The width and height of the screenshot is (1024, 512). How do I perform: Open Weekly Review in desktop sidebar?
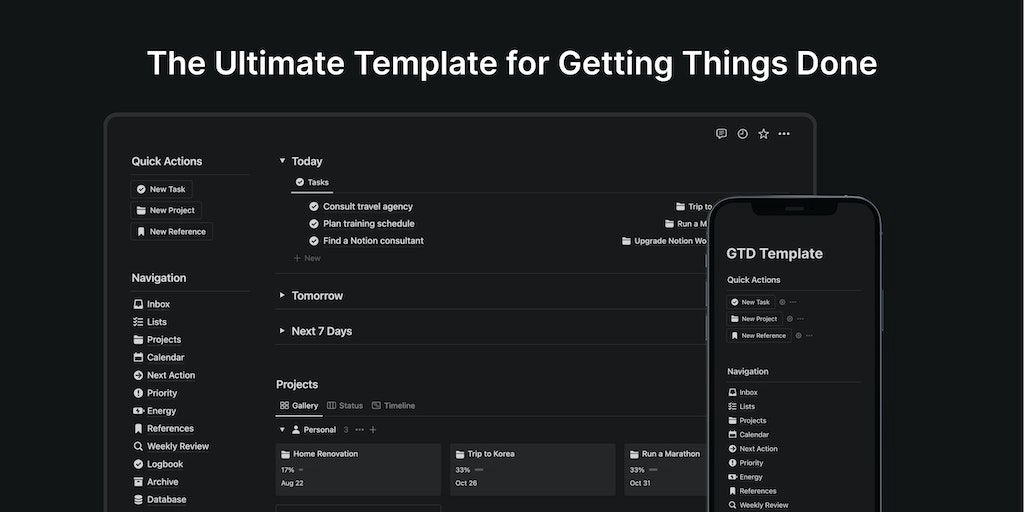click(x=171, y=447)
